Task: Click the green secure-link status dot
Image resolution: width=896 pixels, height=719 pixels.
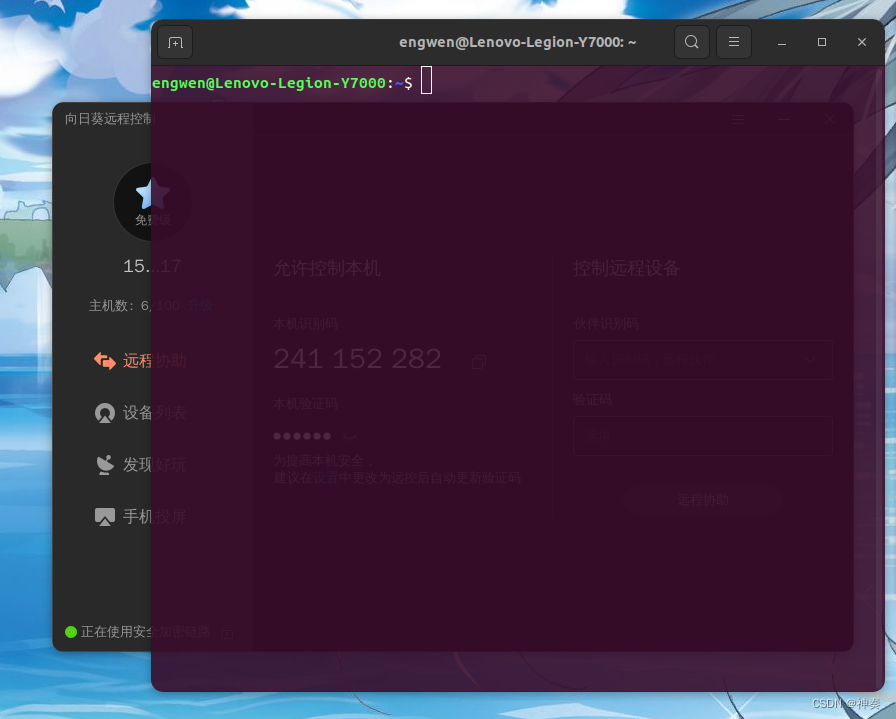Action: [x=70, y=632]
